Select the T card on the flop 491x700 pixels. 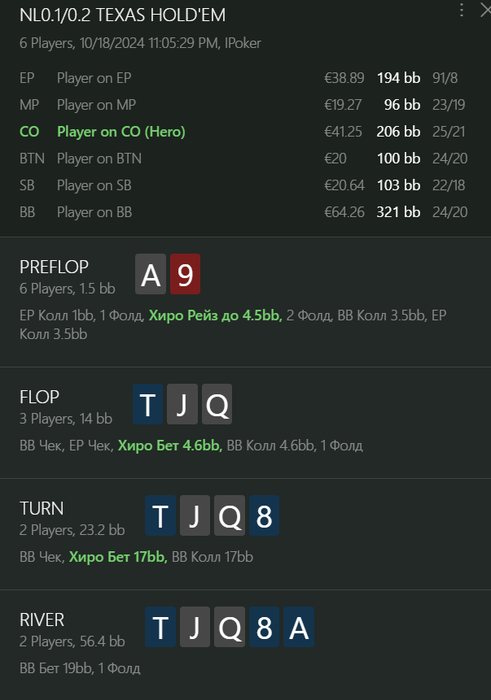tap(148, 404)
